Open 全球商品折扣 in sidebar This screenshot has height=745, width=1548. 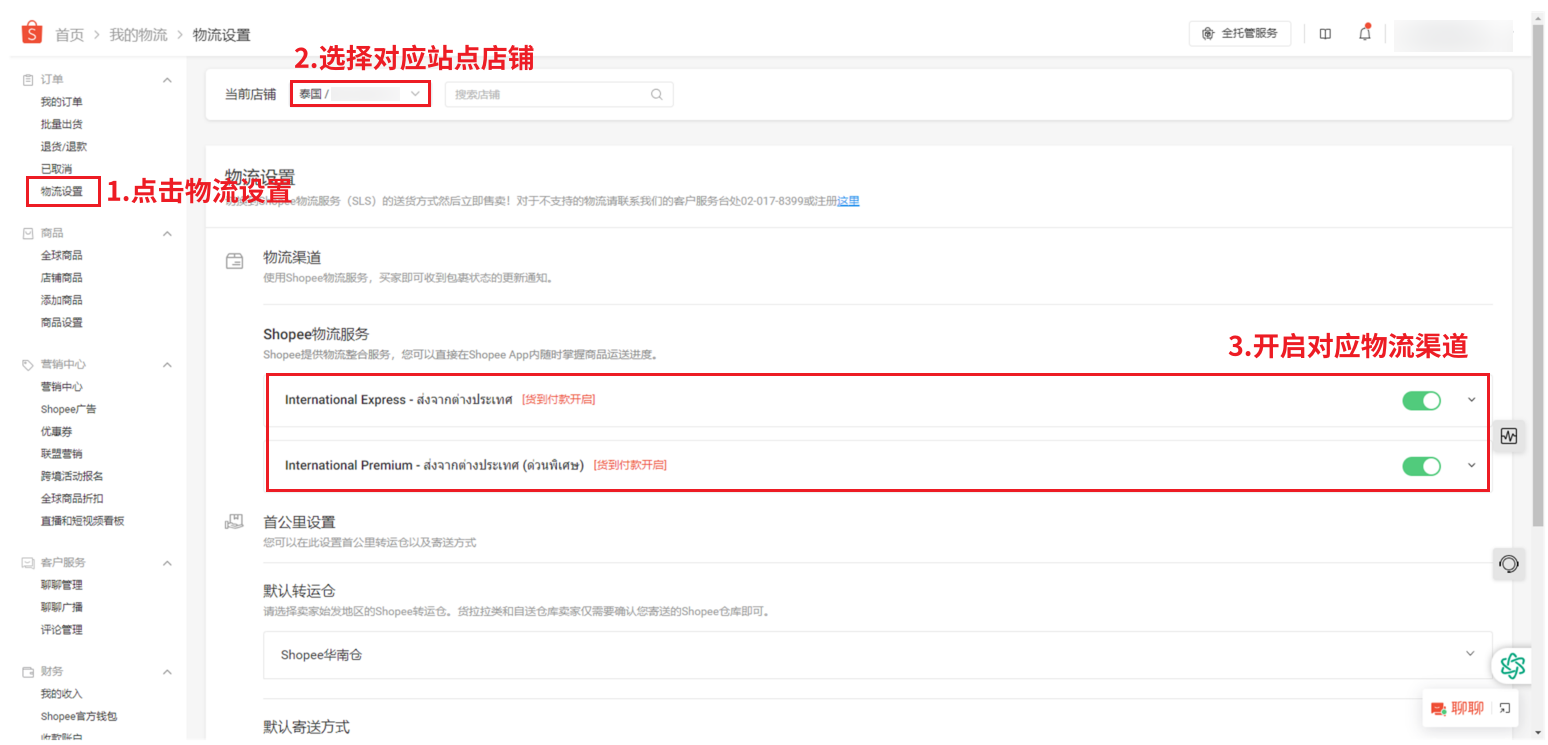[72, 498]
